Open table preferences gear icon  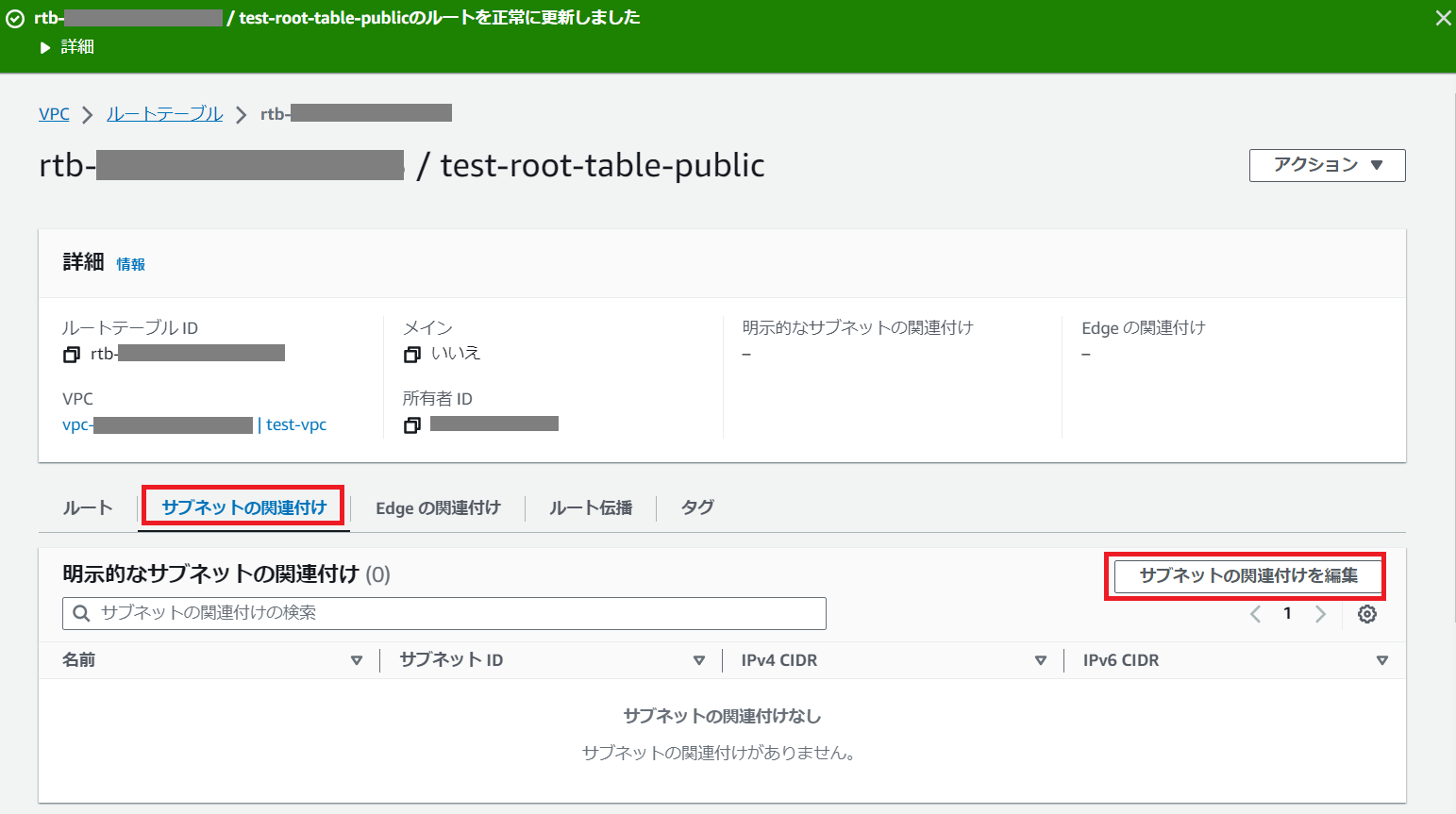coord(1366,614)
